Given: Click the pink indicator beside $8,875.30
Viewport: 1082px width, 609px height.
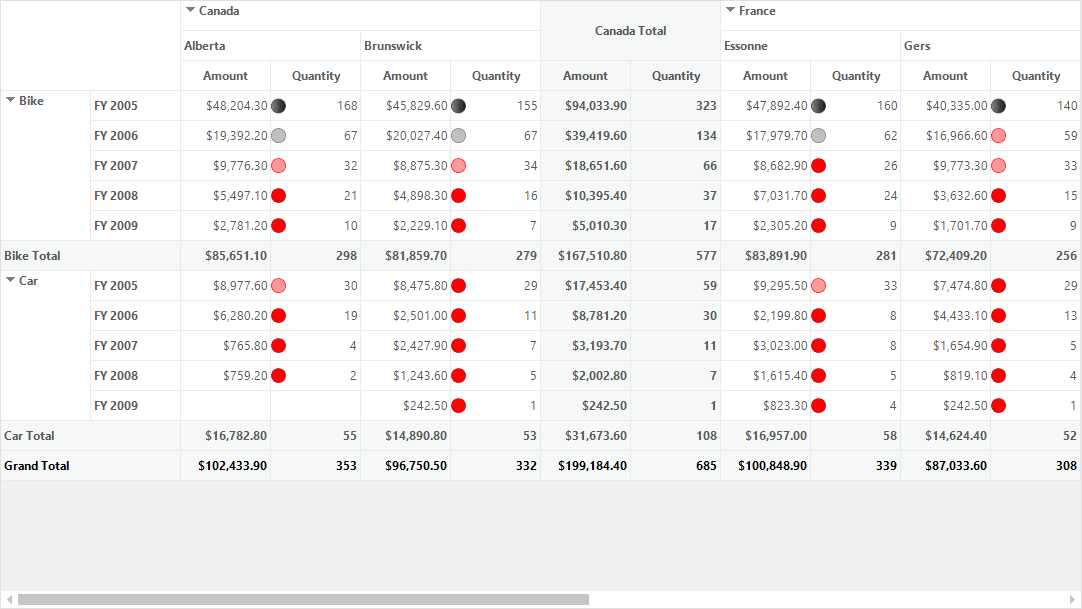Looking at the screenshot, I should coord(458,166).
